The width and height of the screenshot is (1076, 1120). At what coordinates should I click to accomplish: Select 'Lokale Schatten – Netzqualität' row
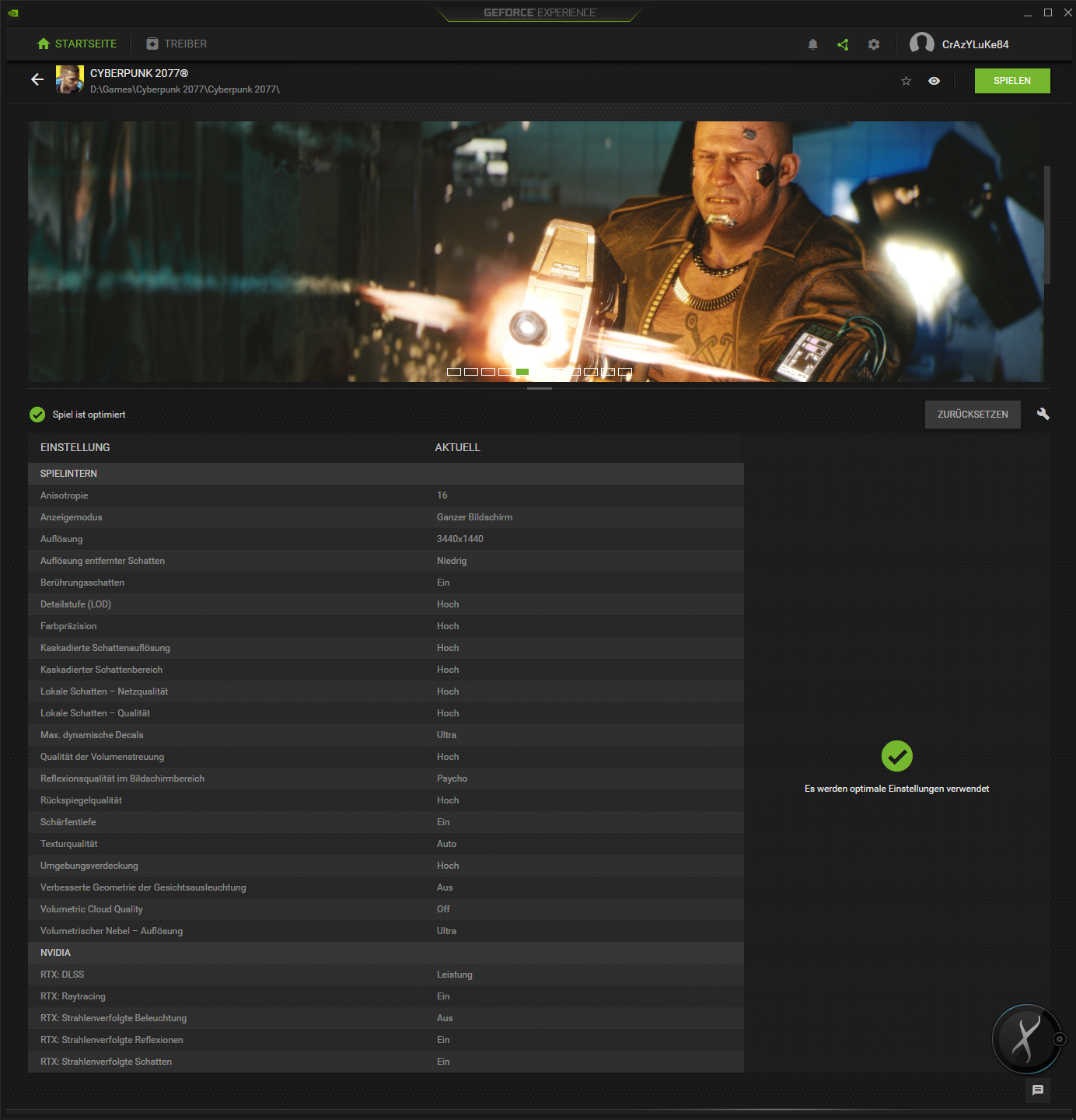[386, 691]
